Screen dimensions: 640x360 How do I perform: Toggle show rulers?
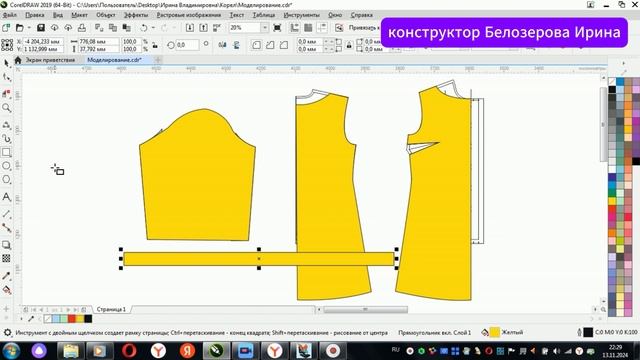294,28
